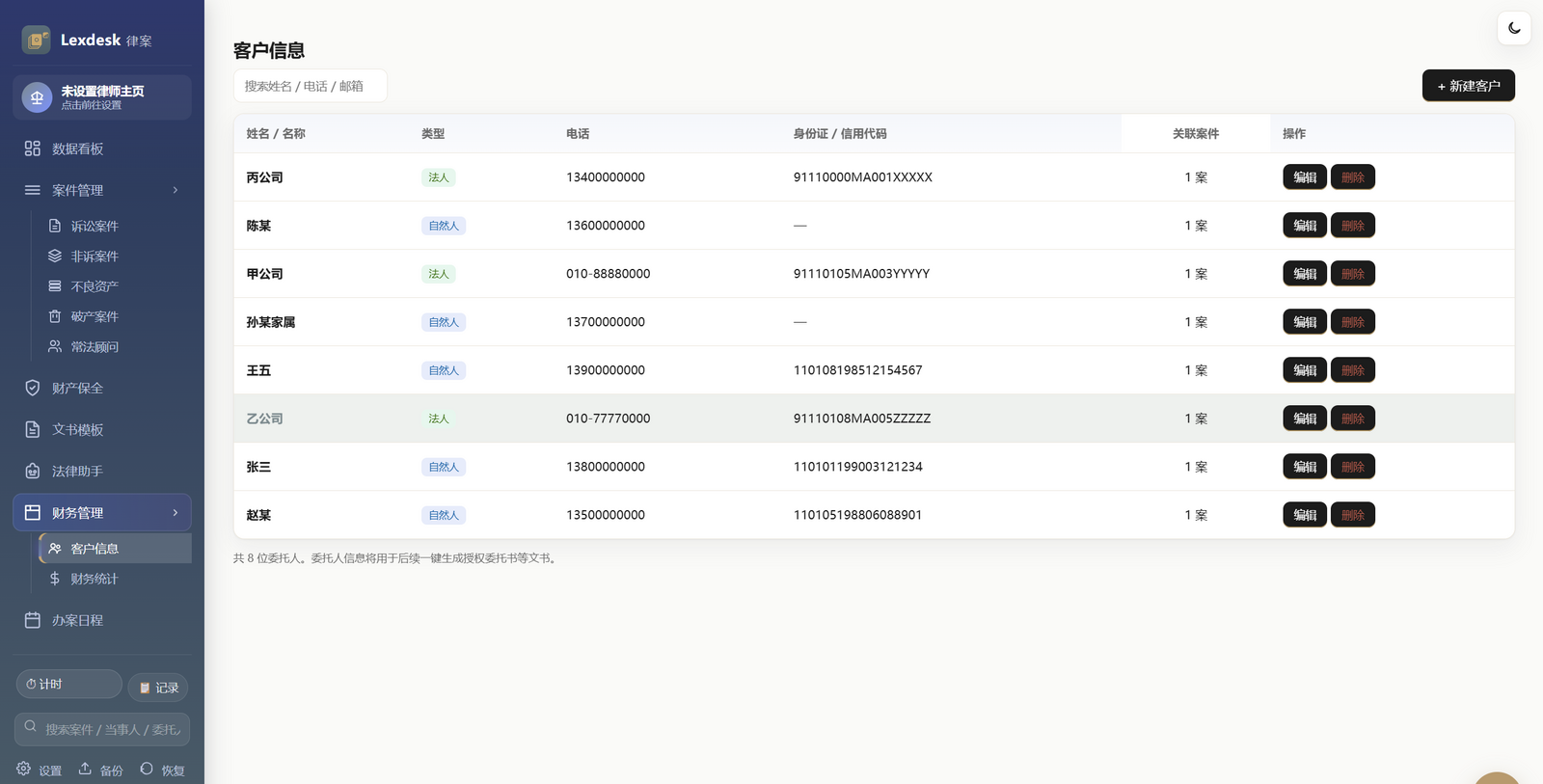Open lawyer profile avatar icon

pos(37,97)
